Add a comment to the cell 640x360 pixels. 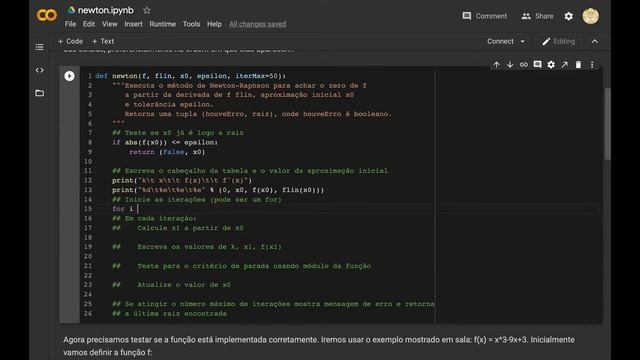point(537,64)
